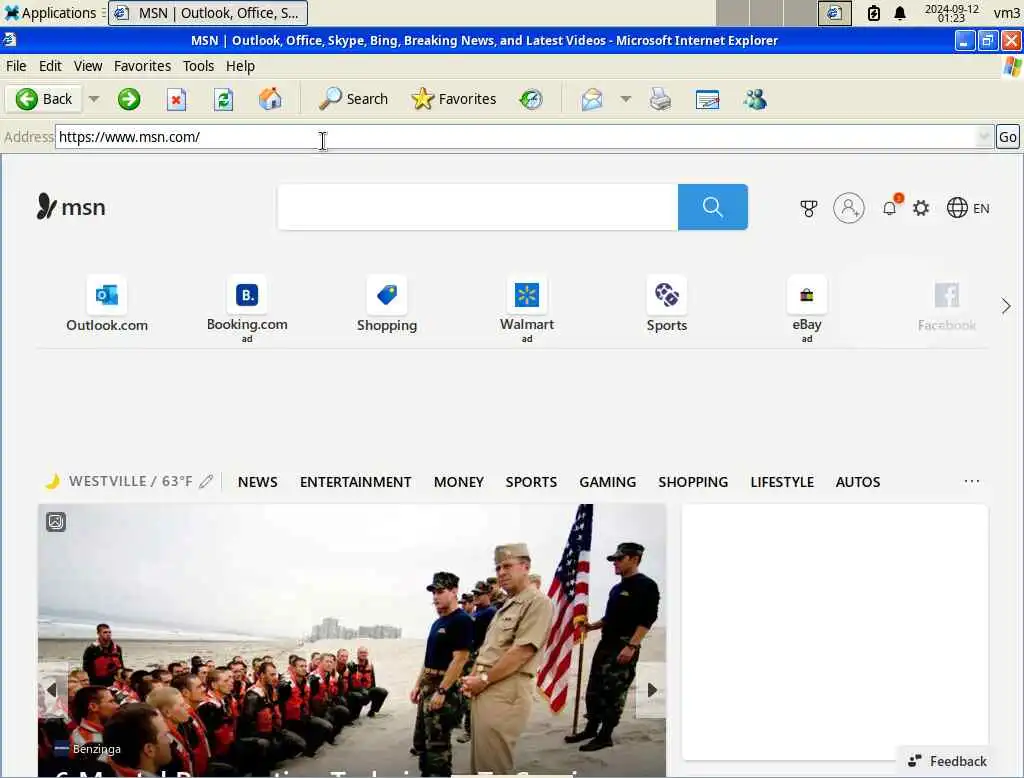Image resolution: width=1024 pixels, height=778 pixels.
Task: Open the Outlook.com shortcut
Action: pyautogui.click(x=107, y=305)
